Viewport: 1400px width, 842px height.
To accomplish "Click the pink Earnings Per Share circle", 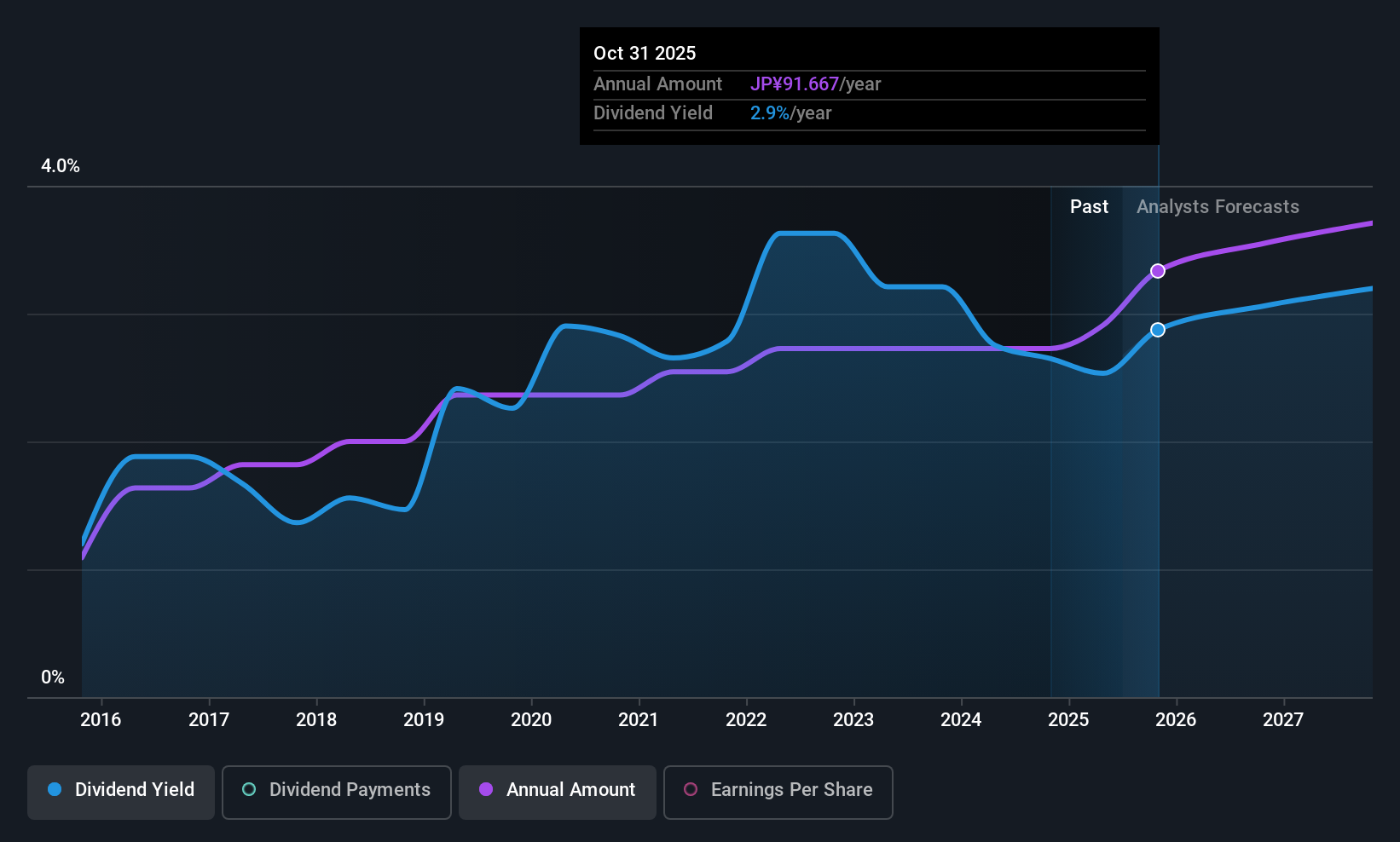I will point(691,789).
